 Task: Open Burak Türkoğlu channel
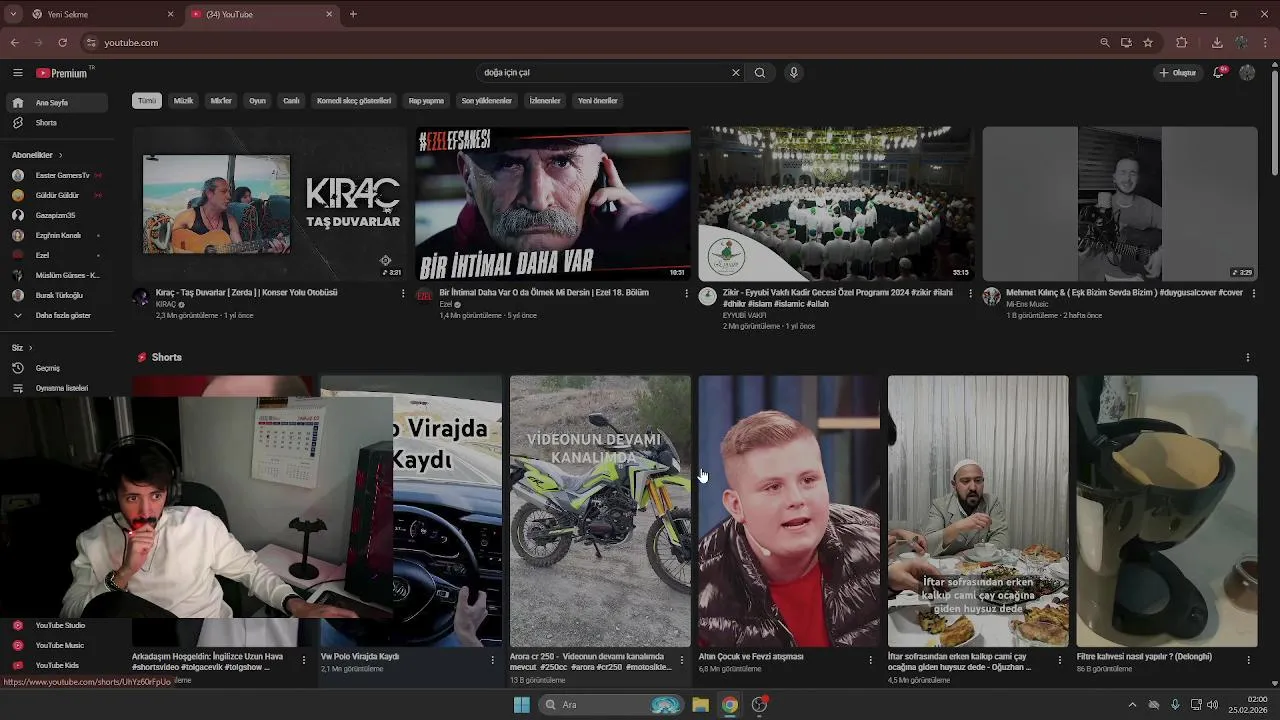coord(57,295)
